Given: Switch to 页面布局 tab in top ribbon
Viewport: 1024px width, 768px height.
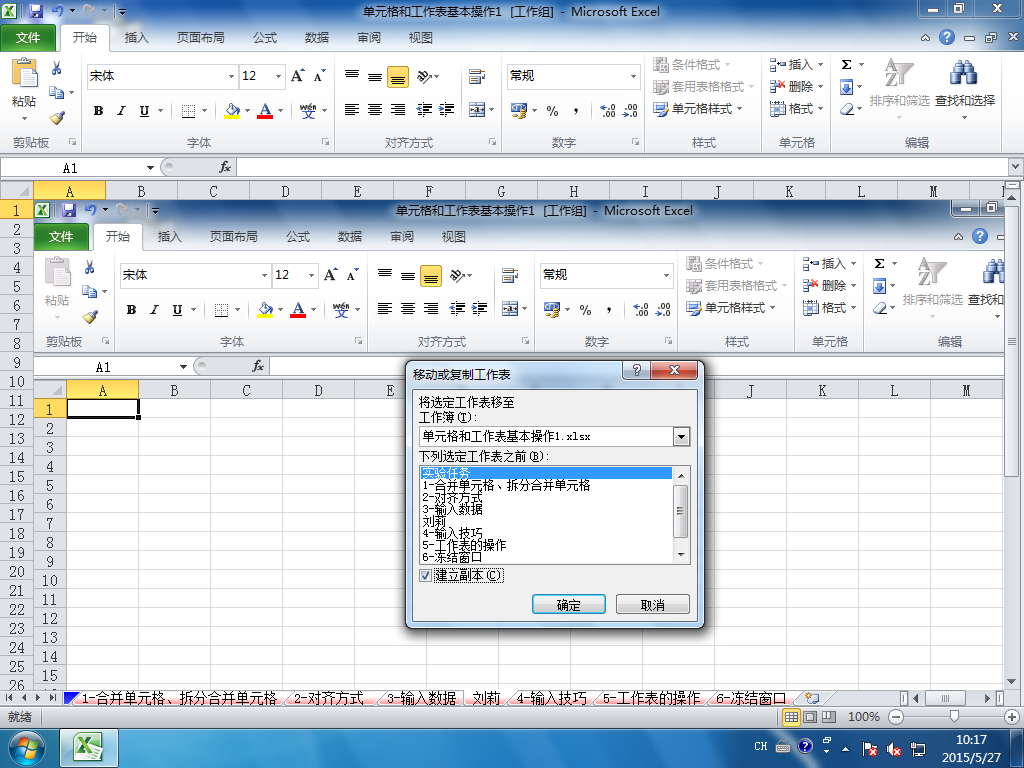Looking at the screenshot, I should click(x=200, y=38).
